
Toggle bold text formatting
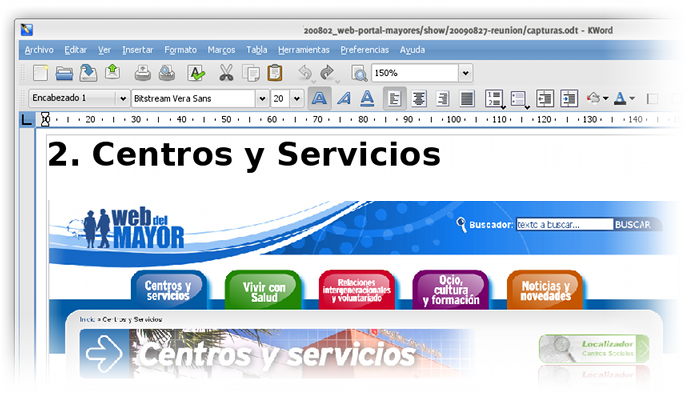(x=319, y=98)
